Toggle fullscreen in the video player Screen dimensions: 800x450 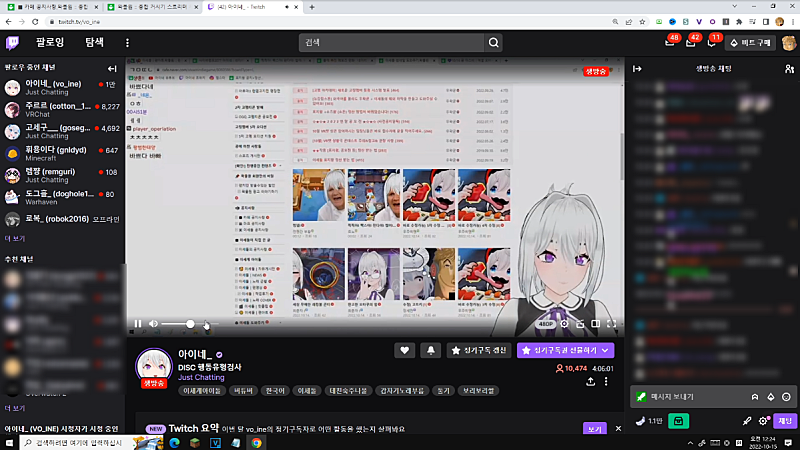611,323
